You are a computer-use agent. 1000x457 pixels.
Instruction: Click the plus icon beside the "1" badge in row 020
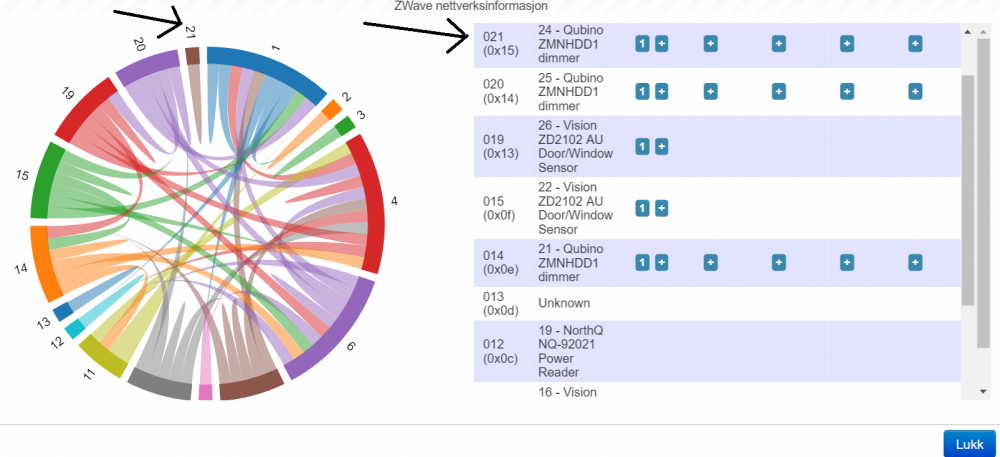click(x=661, y=91)
